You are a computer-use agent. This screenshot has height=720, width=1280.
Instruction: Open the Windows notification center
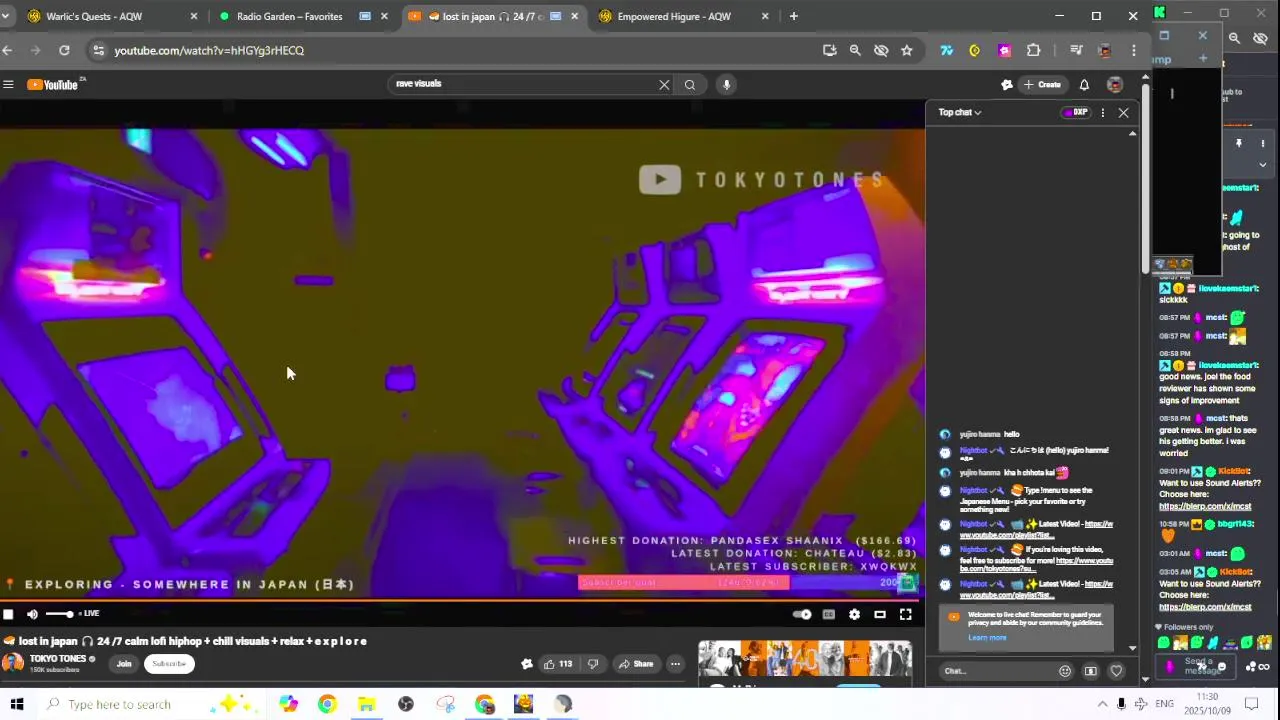[1250, 704]
